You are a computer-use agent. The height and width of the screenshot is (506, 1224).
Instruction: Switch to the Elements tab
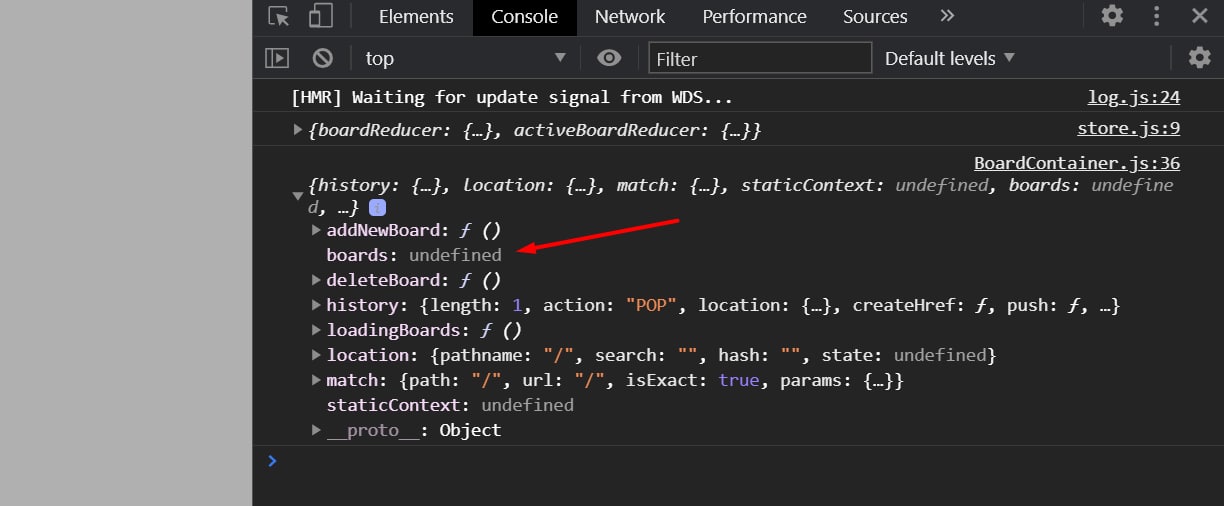(x=416, y=17)
